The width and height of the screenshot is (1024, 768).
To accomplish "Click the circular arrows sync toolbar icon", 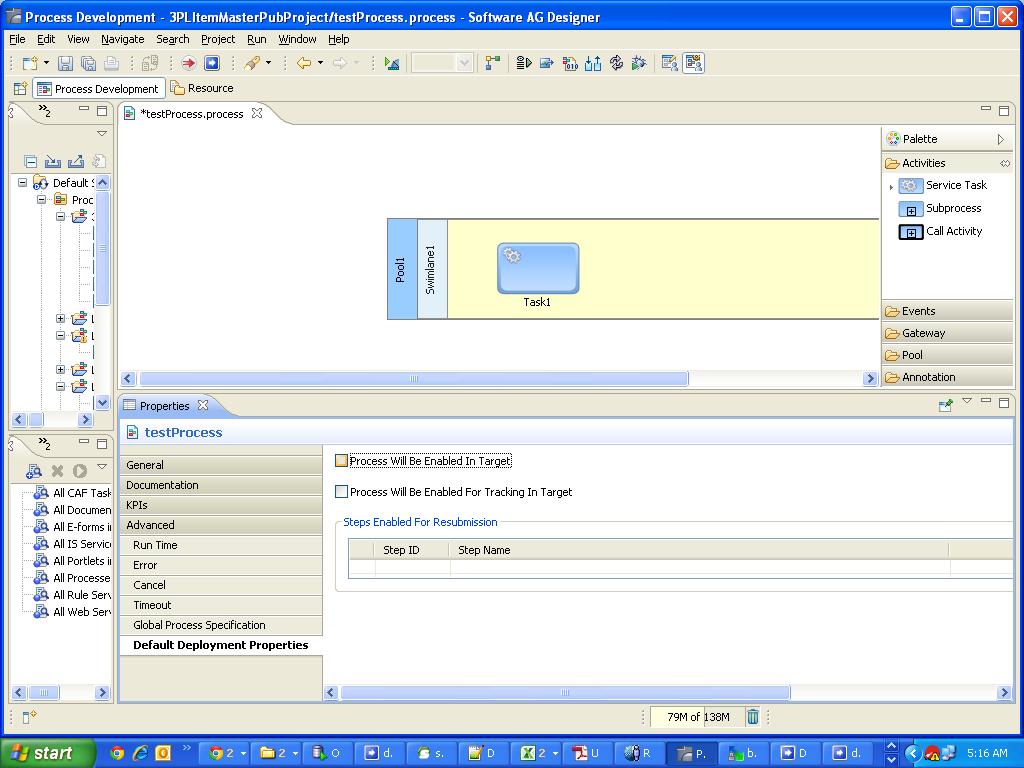I will (616, 63).
